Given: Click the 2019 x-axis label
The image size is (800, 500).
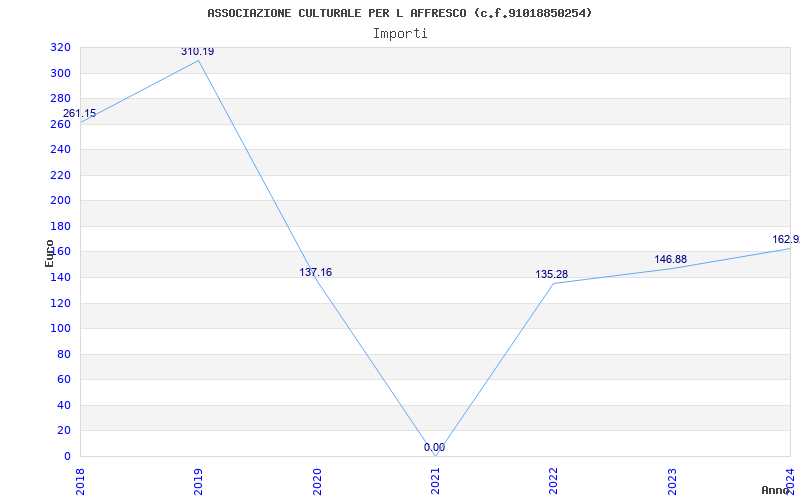Looking at the screenshot, I should pyautogui.click(x=198, y=481).
